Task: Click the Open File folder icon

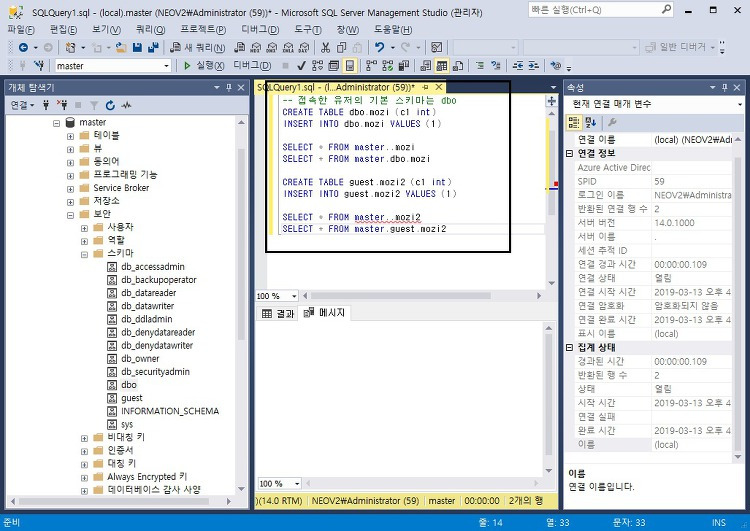Action: (x=121, y=47)
